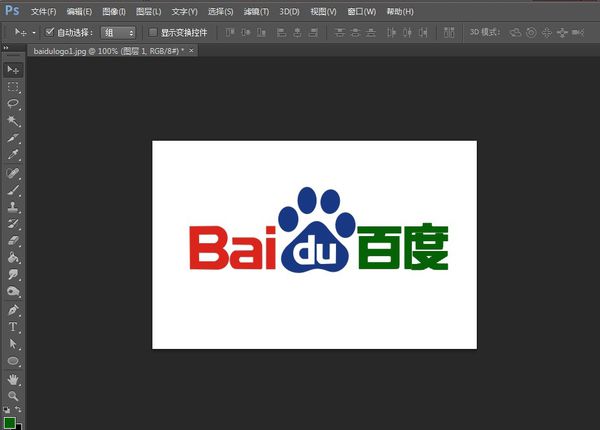Open the 3D(D) menu

coord(289,12)
